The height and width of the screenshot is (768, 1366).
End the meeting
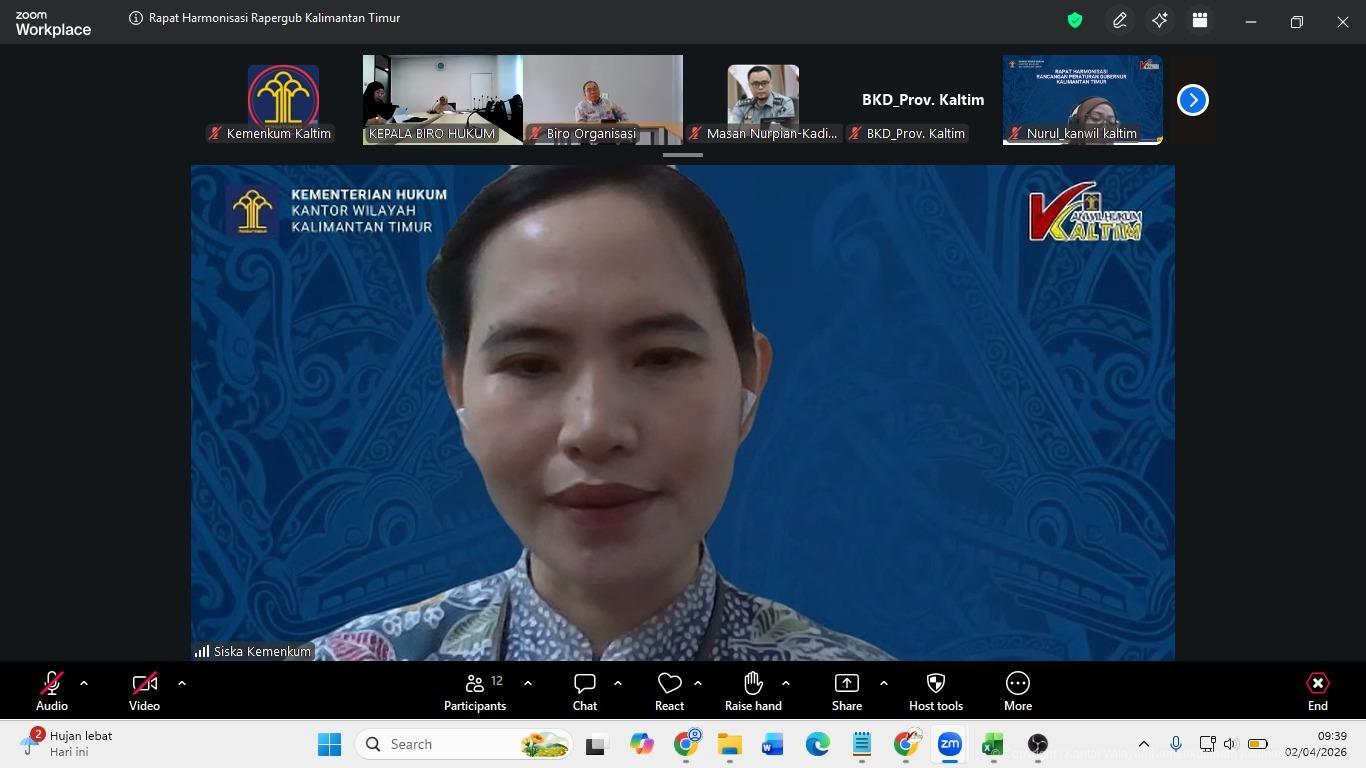[x=1317, y=691]
